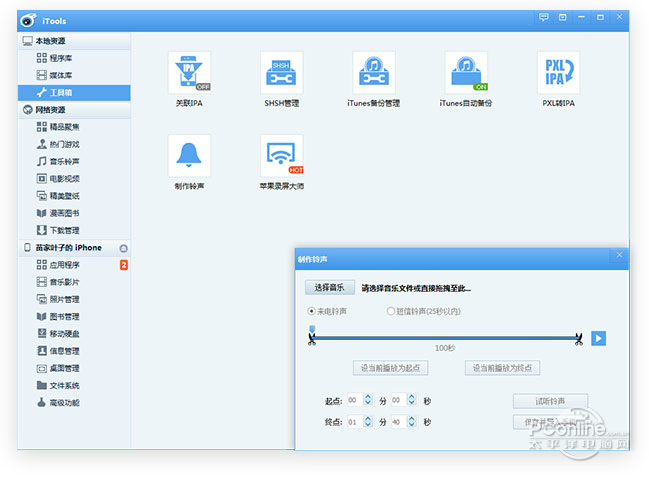Click the save-and-import-to-phone button
The image size is (649, 480).
[550, 422]
